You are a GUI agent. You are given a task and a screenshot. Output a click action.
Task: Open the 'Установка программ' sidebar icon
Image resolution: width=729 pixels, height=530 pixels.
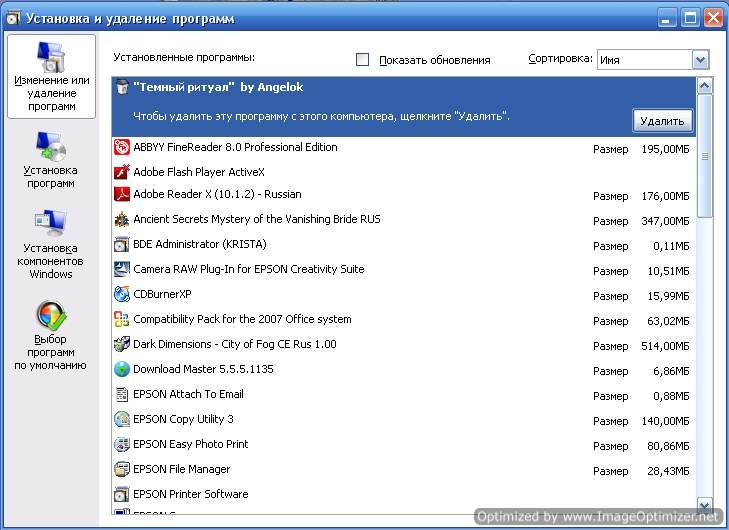pos(51,146)
